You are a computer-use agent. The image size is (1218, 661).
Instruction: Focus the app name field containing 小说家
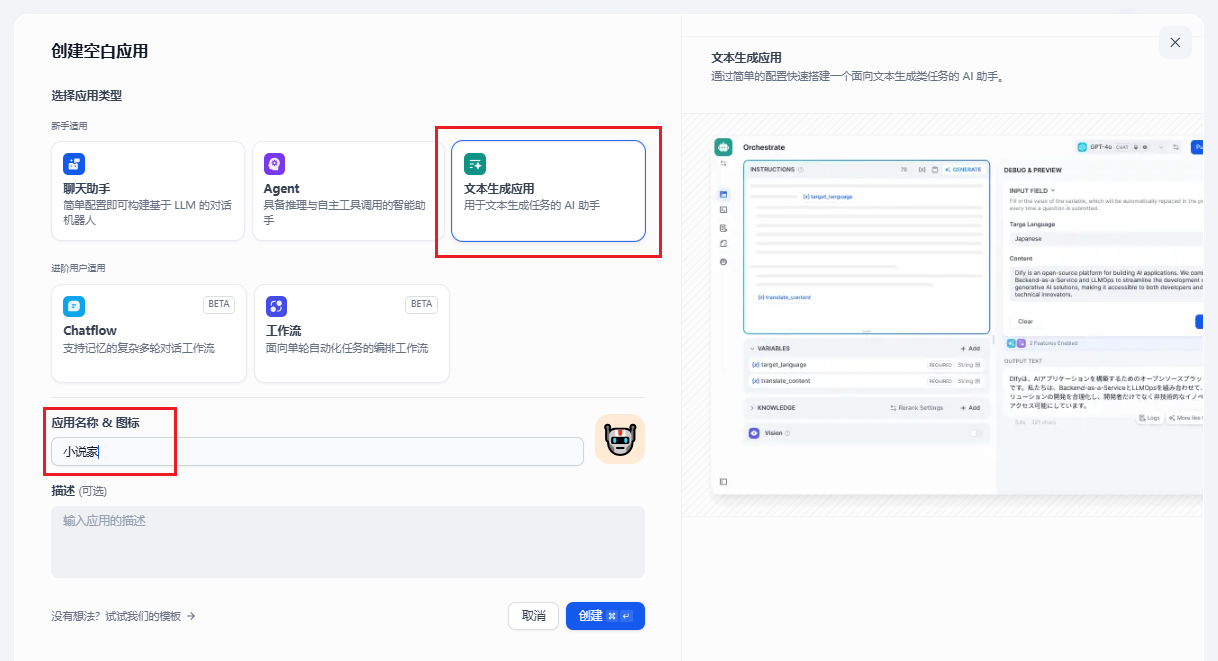[317, 452]
